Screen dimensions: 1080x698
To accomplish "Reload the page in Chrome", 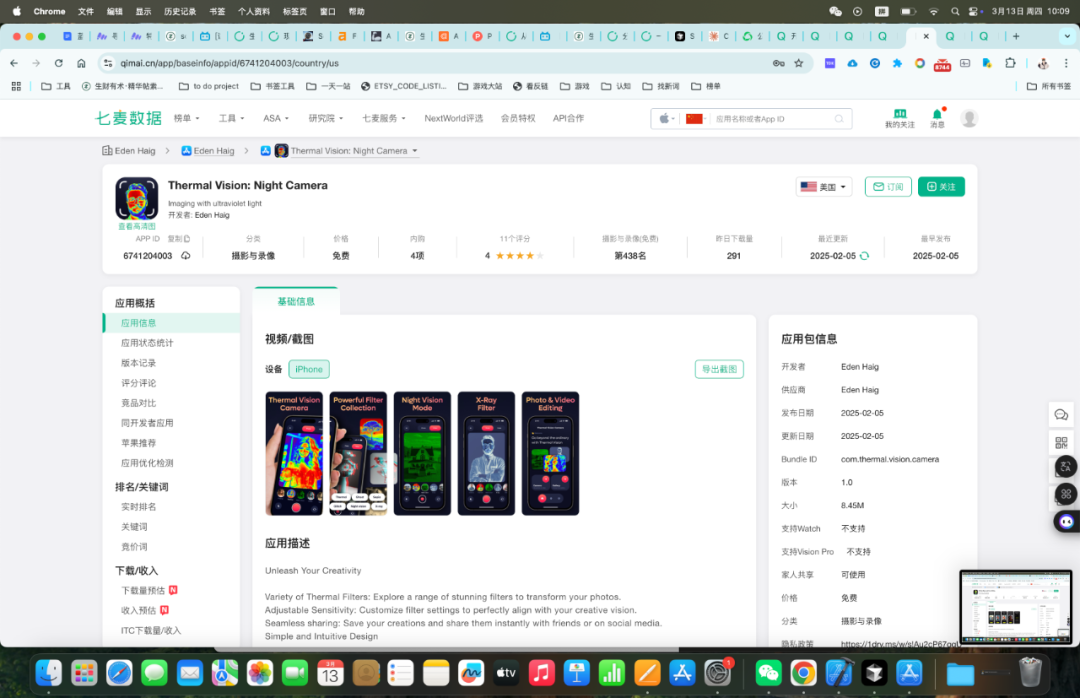I will click(59, 63).
